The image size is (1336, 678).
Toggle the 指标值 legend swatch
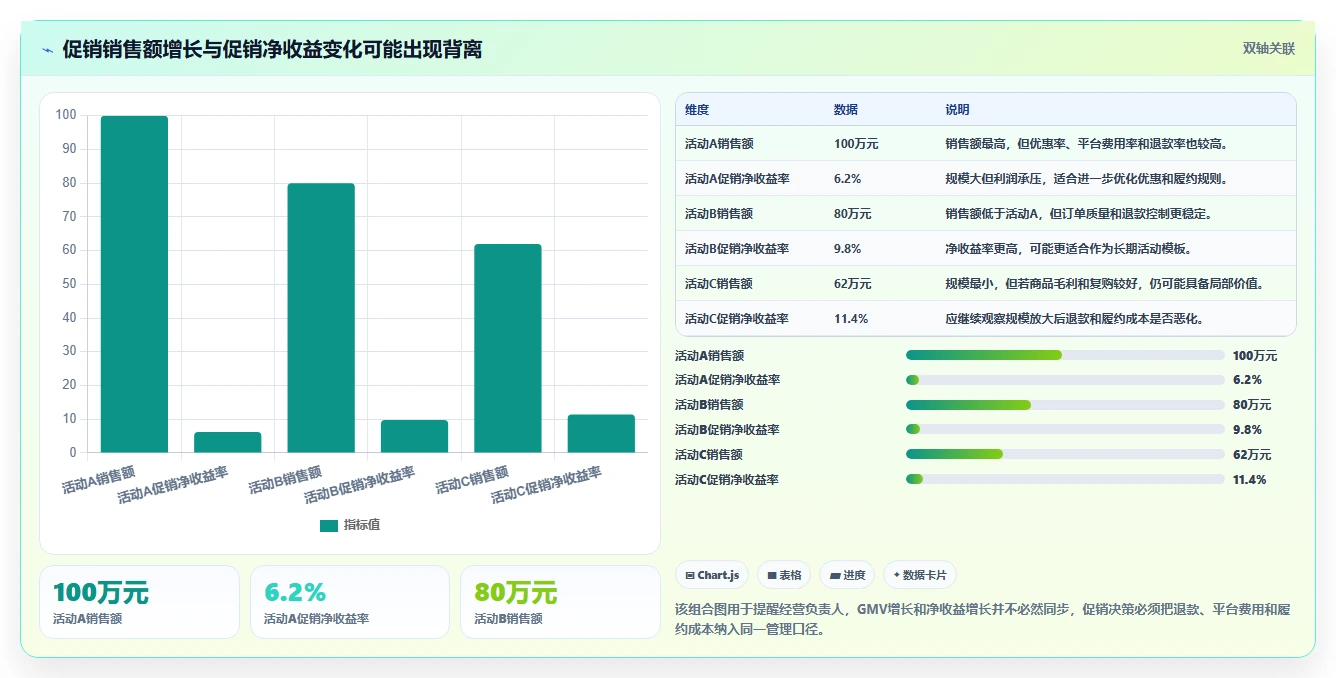coord(329,526)
